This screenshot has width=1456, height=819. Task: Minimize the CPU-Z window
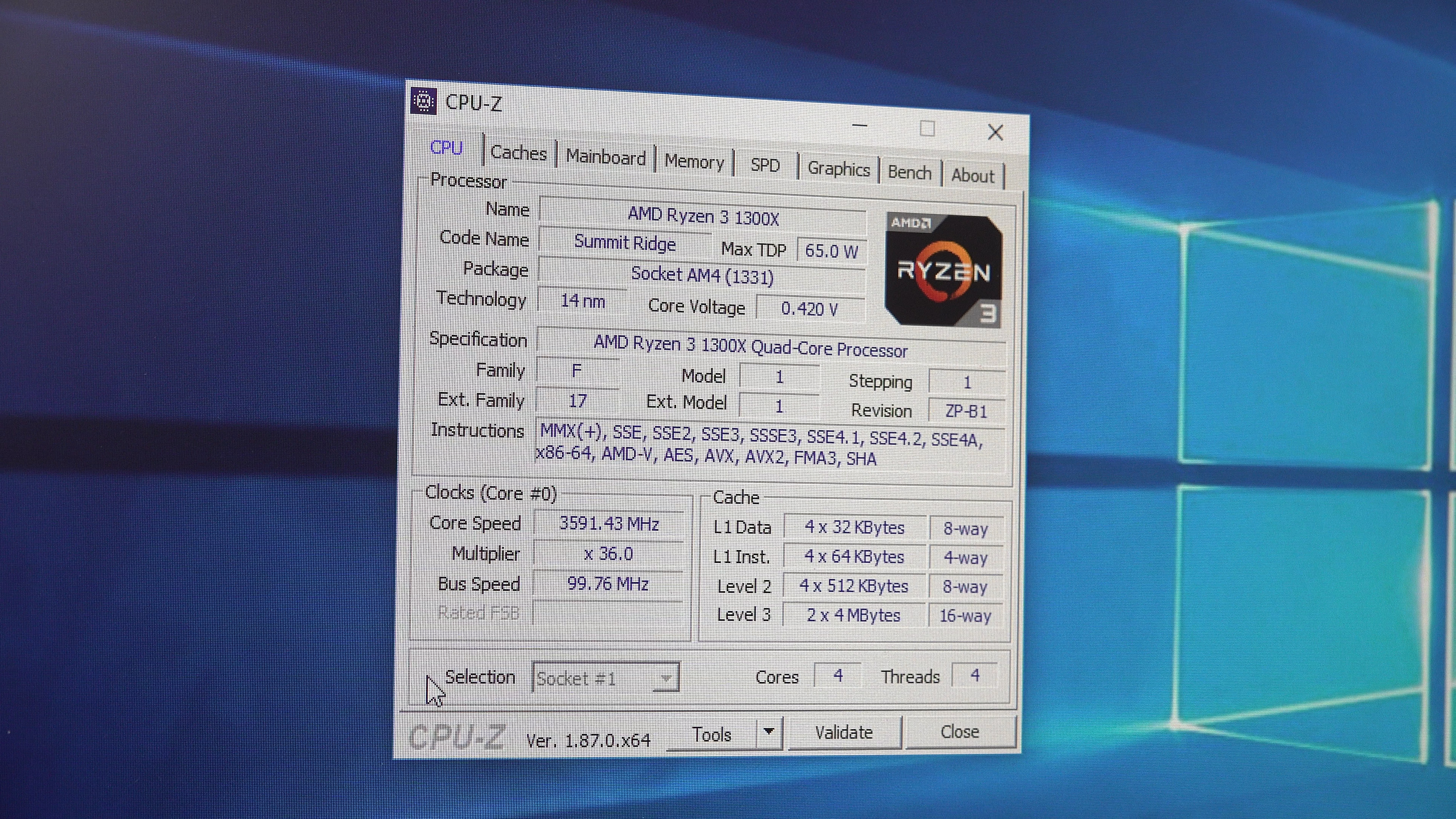pos(859,126)
